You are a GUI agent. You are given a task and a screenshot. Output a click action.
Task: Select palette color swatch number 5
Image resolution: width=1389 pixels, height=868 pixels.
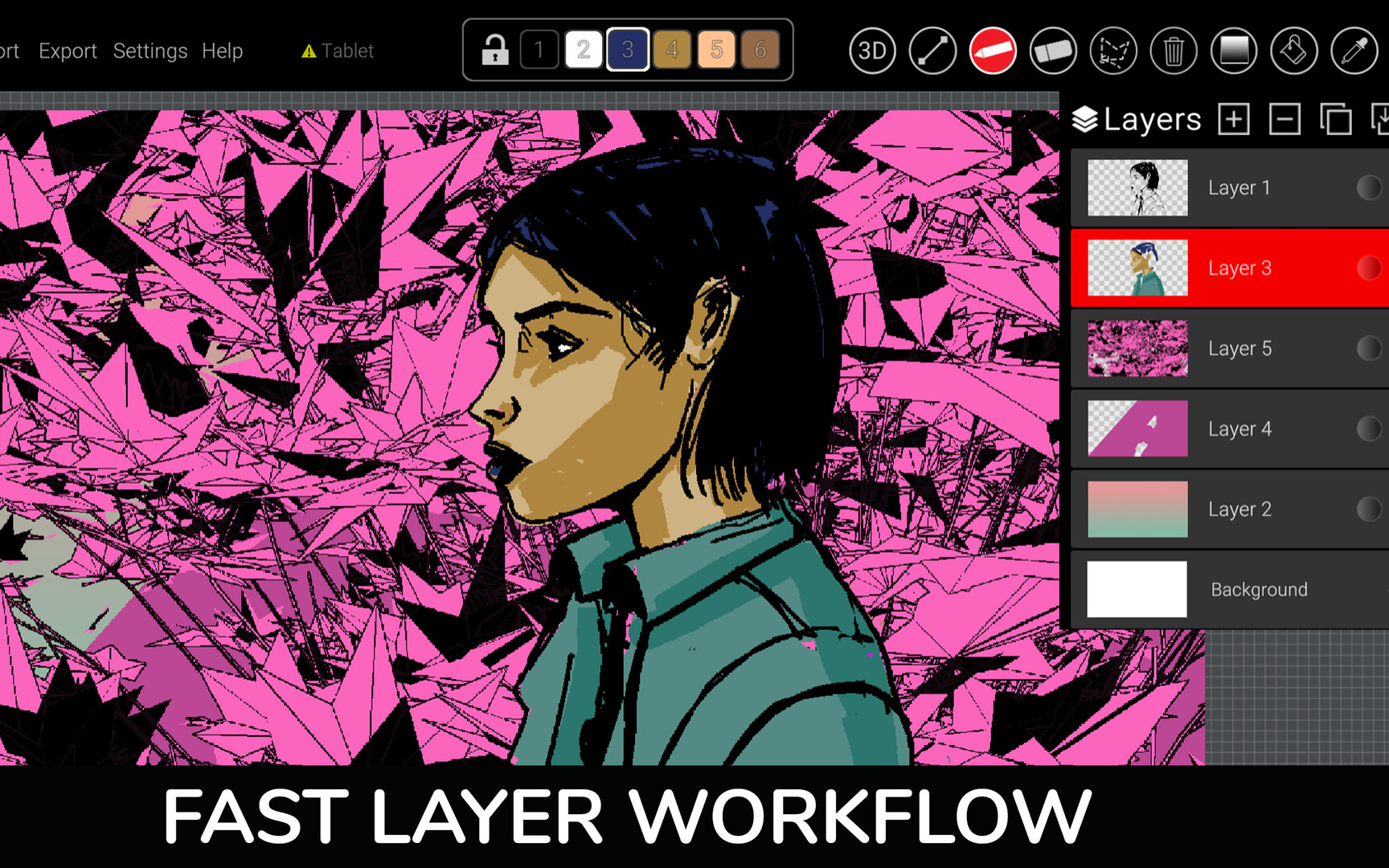click(x=716, y=50)
